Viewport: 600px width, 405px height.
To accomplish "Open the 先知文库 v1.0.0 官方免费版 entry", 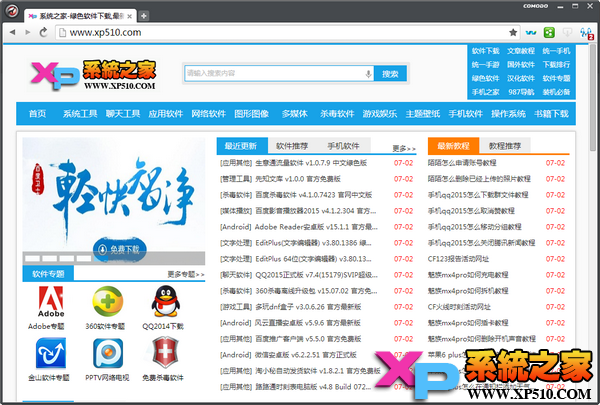I will point(298,179).
